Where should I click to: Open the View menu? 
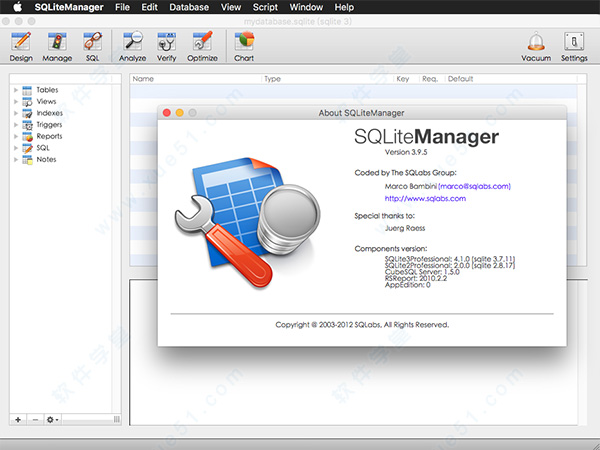tap(231, 7)
